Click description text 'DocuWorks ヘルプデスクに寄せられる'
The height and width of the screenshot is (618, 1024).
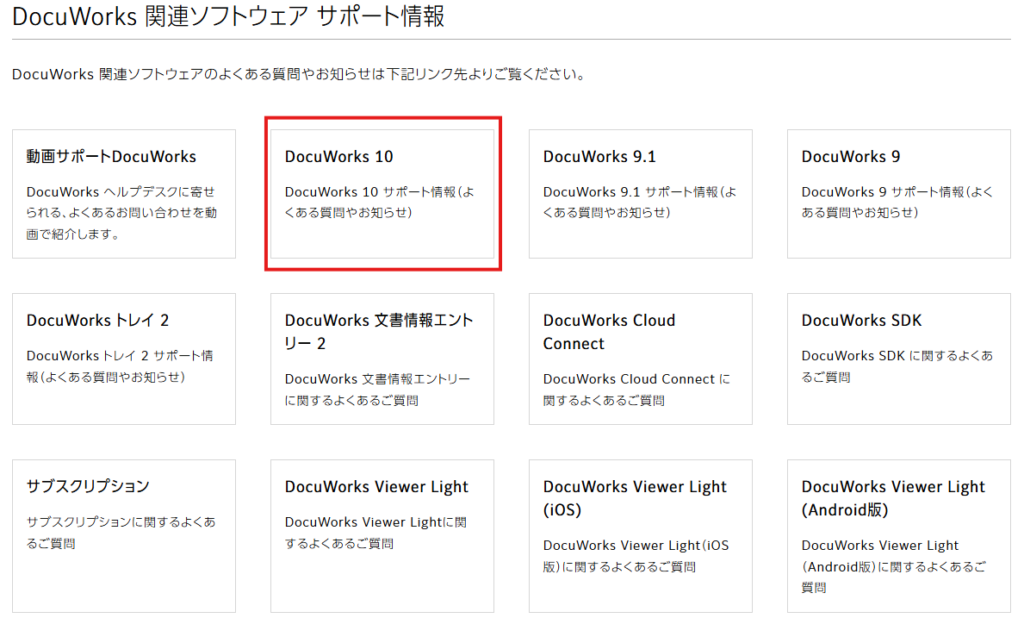click(x=121, y=213)
